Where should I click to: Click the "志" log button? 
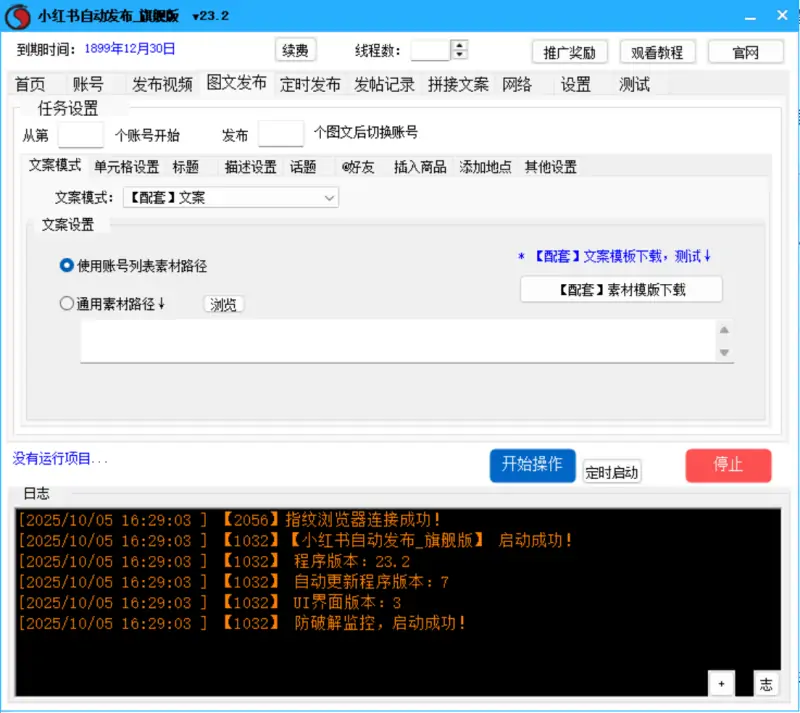(x=765, y=683)
